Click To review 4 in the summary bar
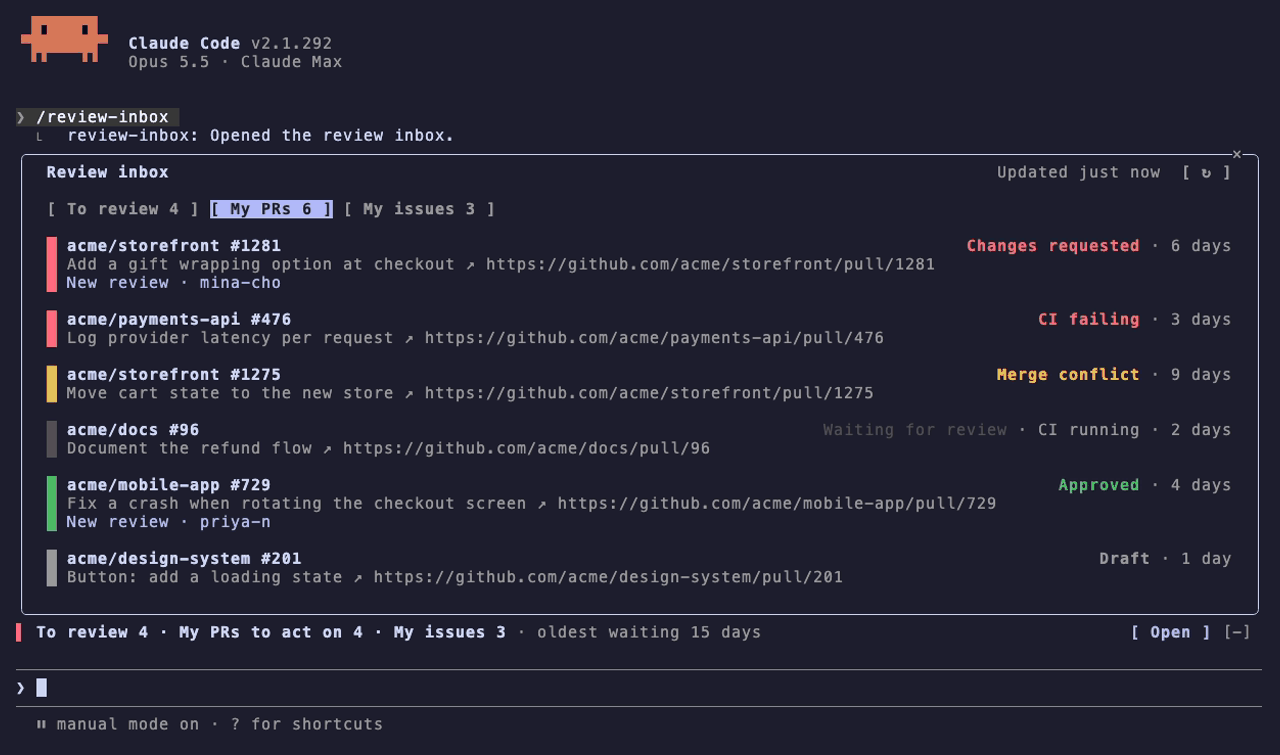Viewport: 1280px width, 755px height. point(92,632)
